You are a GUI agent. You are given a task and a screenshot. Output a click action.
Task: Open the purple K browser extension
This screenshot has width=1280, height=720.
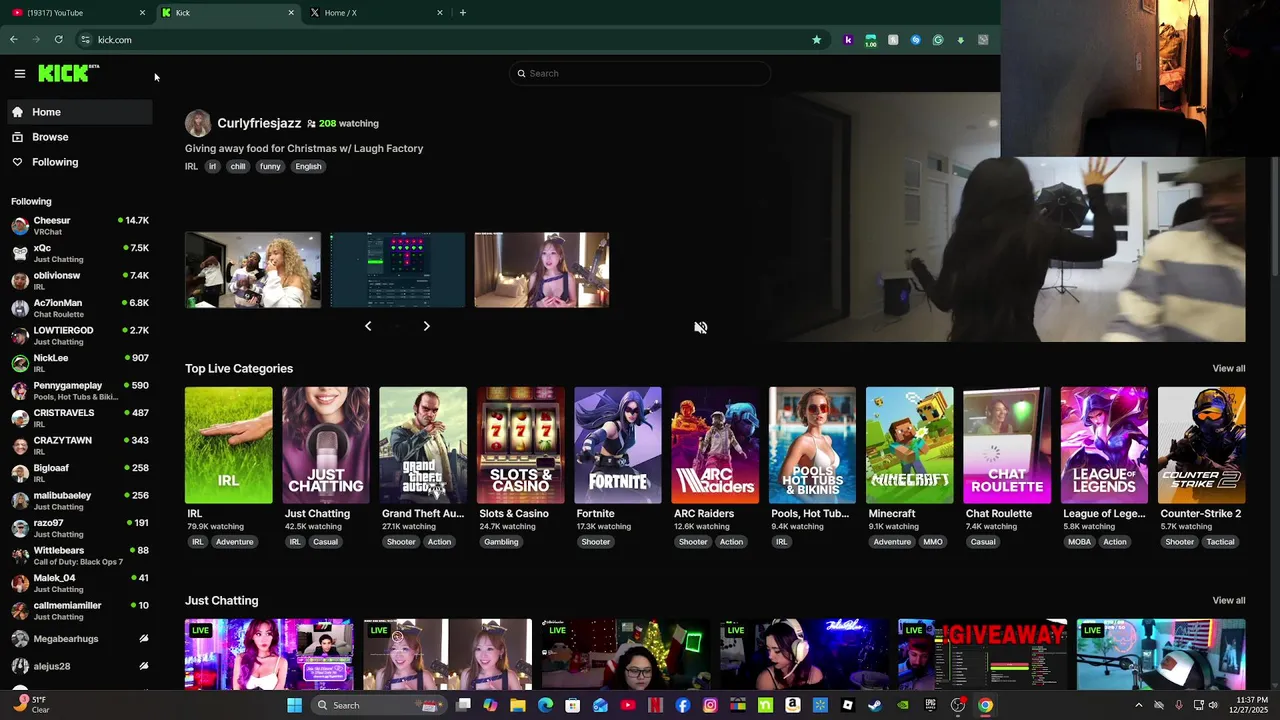tap(848, 40)
